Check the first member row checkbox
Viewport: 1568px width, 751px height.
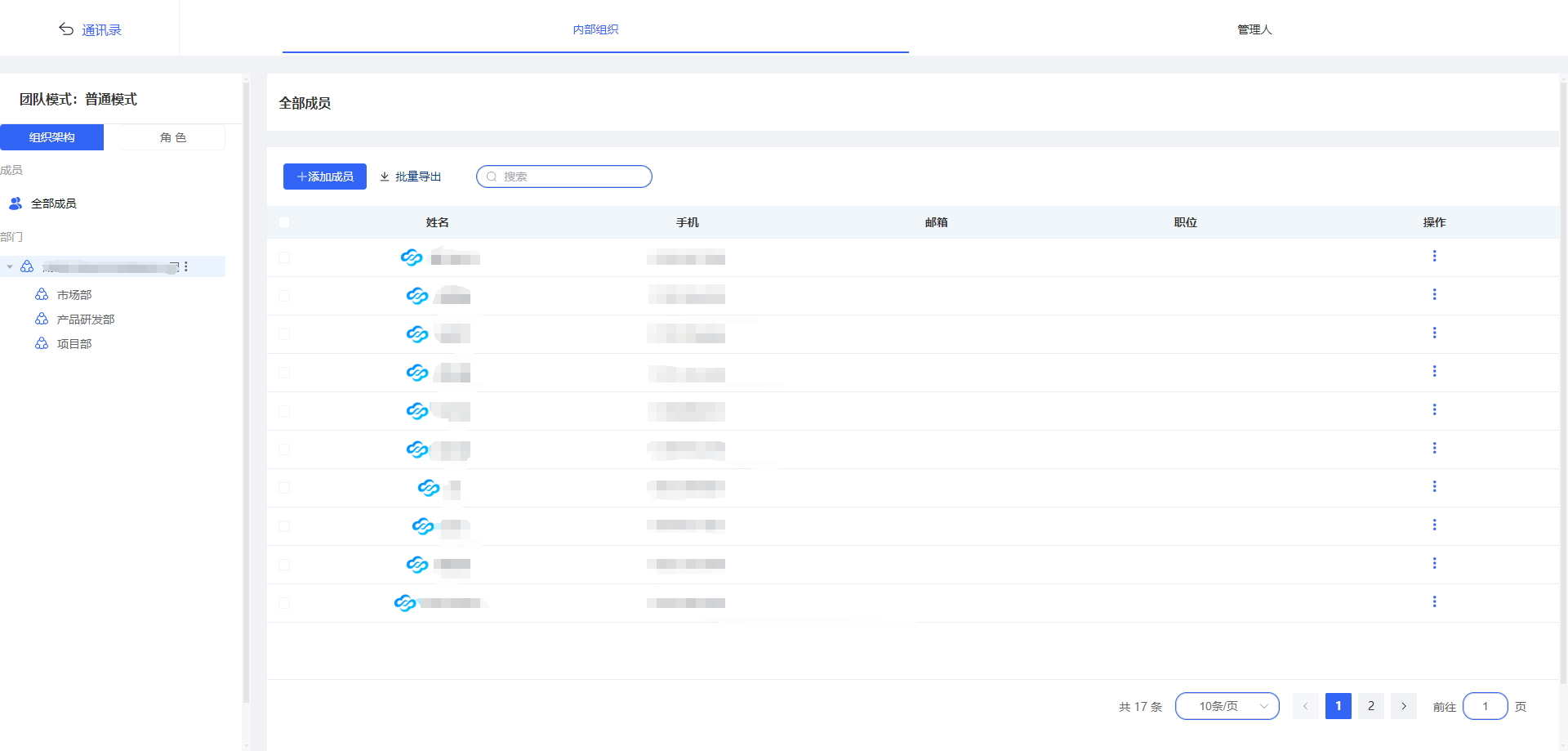pyautogui.click(x=284, y=257)
